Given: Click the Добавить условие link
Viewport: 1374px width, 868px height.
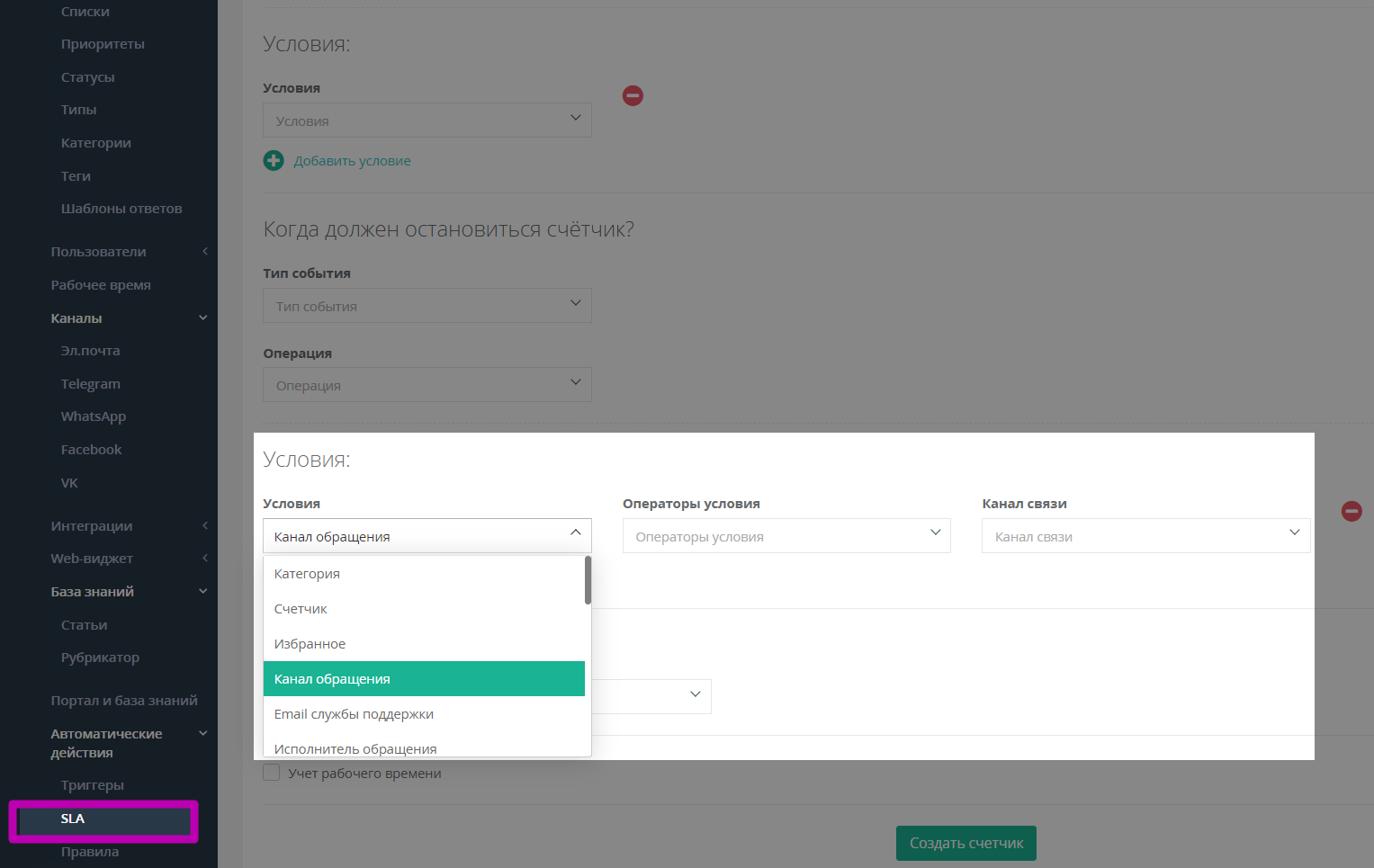Looking at the screenshot, I should 352,161.
